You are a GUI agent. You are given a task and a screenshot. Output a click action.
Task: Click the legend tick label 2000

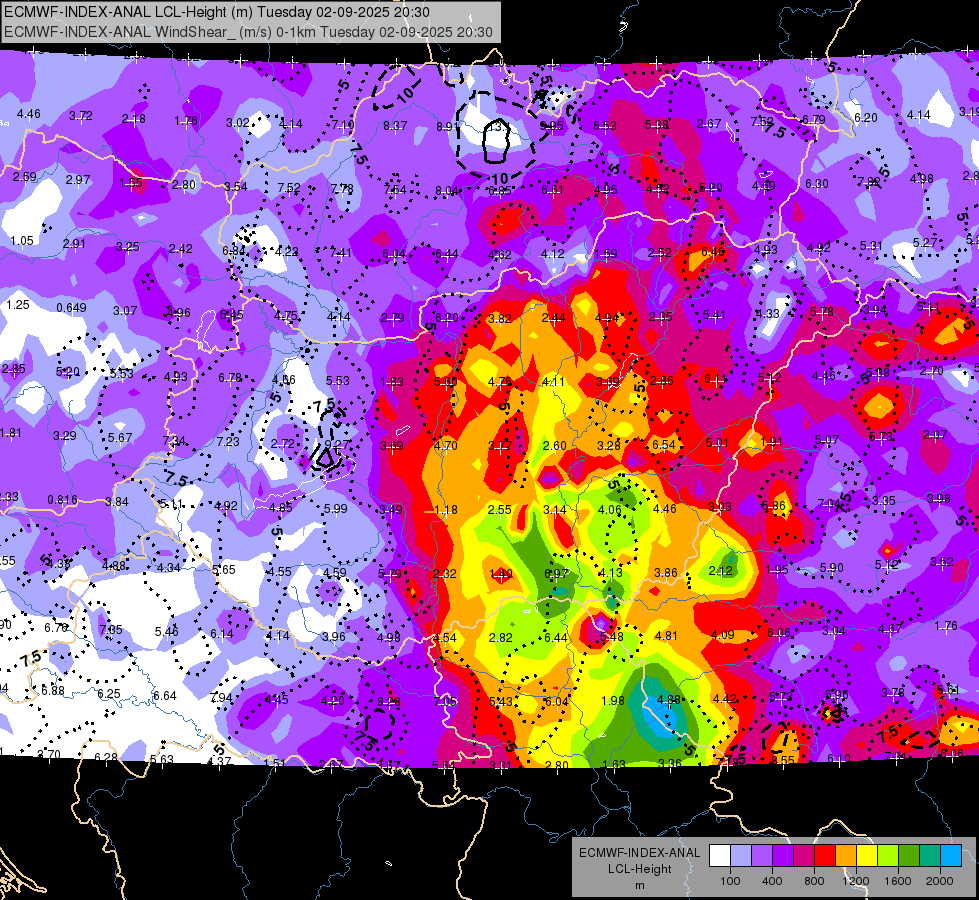coord(939,881)
